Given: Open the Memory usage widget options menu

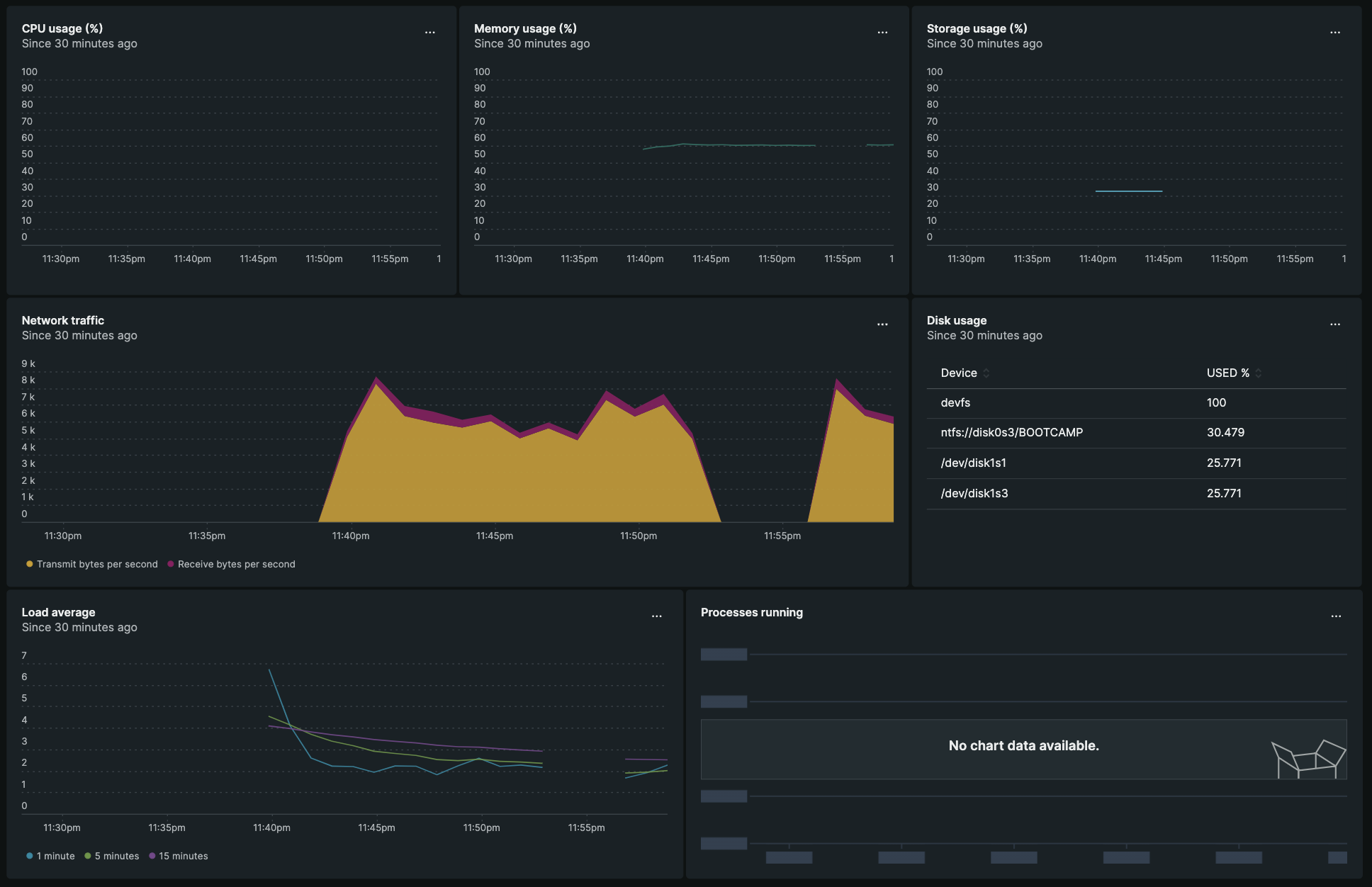Looking at the screenshot, I should 882,33.
